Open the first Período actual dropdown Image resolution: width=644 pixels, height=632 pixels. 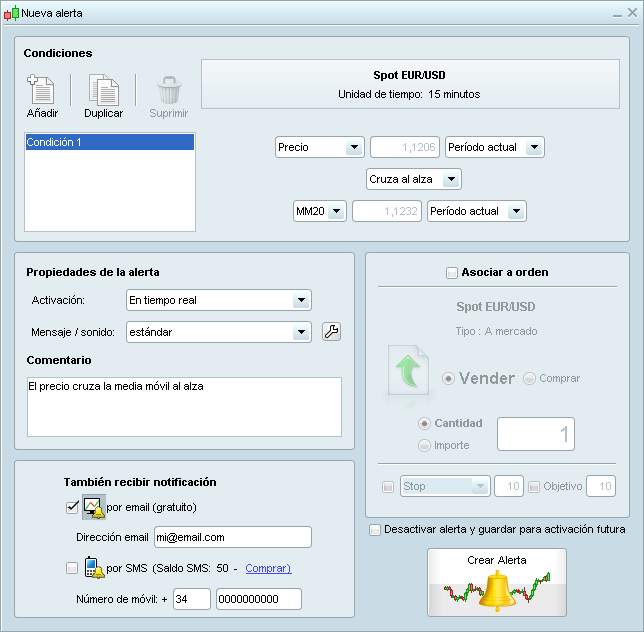tap(494, 147)
